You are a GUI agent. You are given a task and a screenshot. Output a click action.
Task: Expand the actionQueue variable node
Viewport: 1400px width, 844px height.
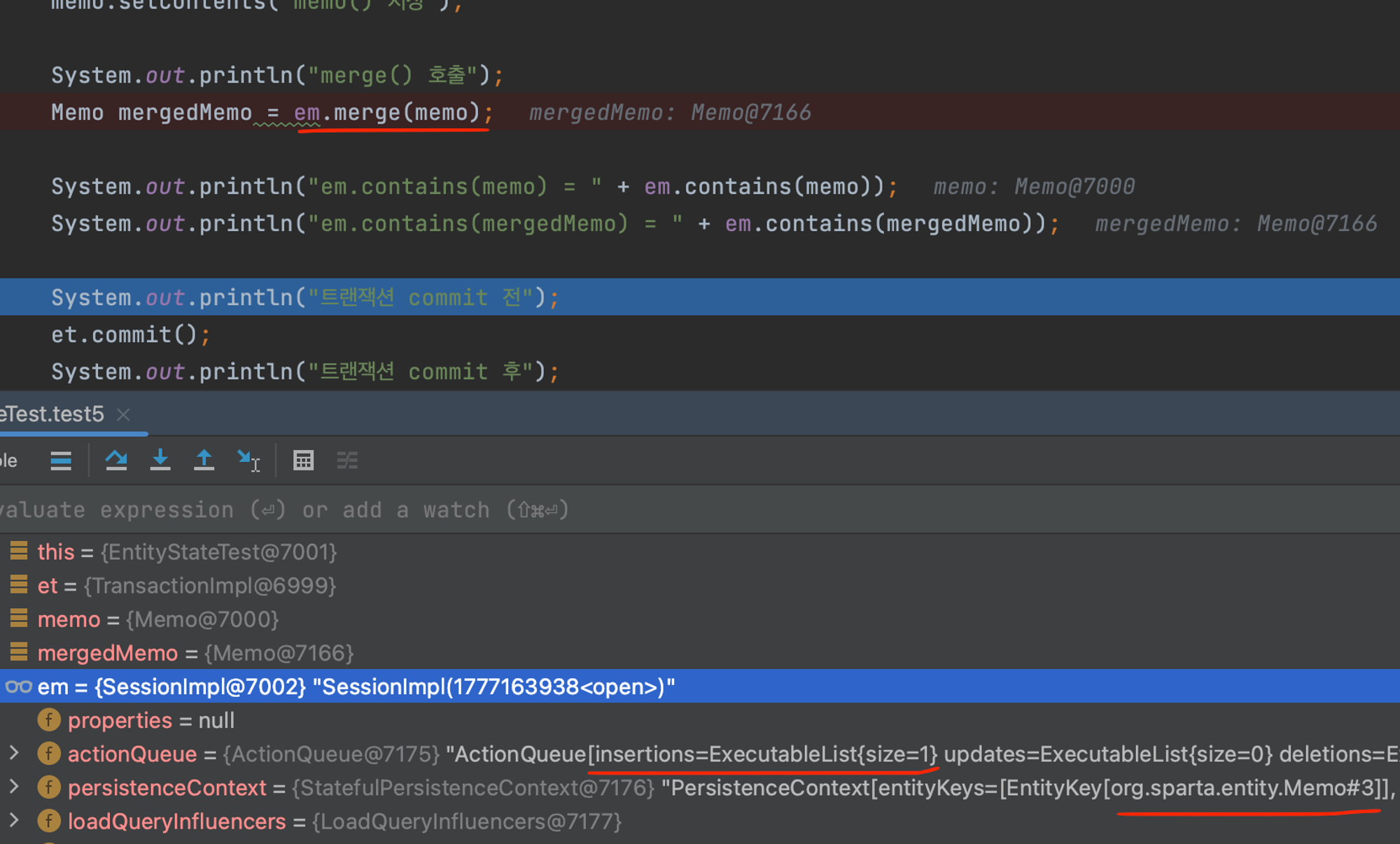coord(14,754)
